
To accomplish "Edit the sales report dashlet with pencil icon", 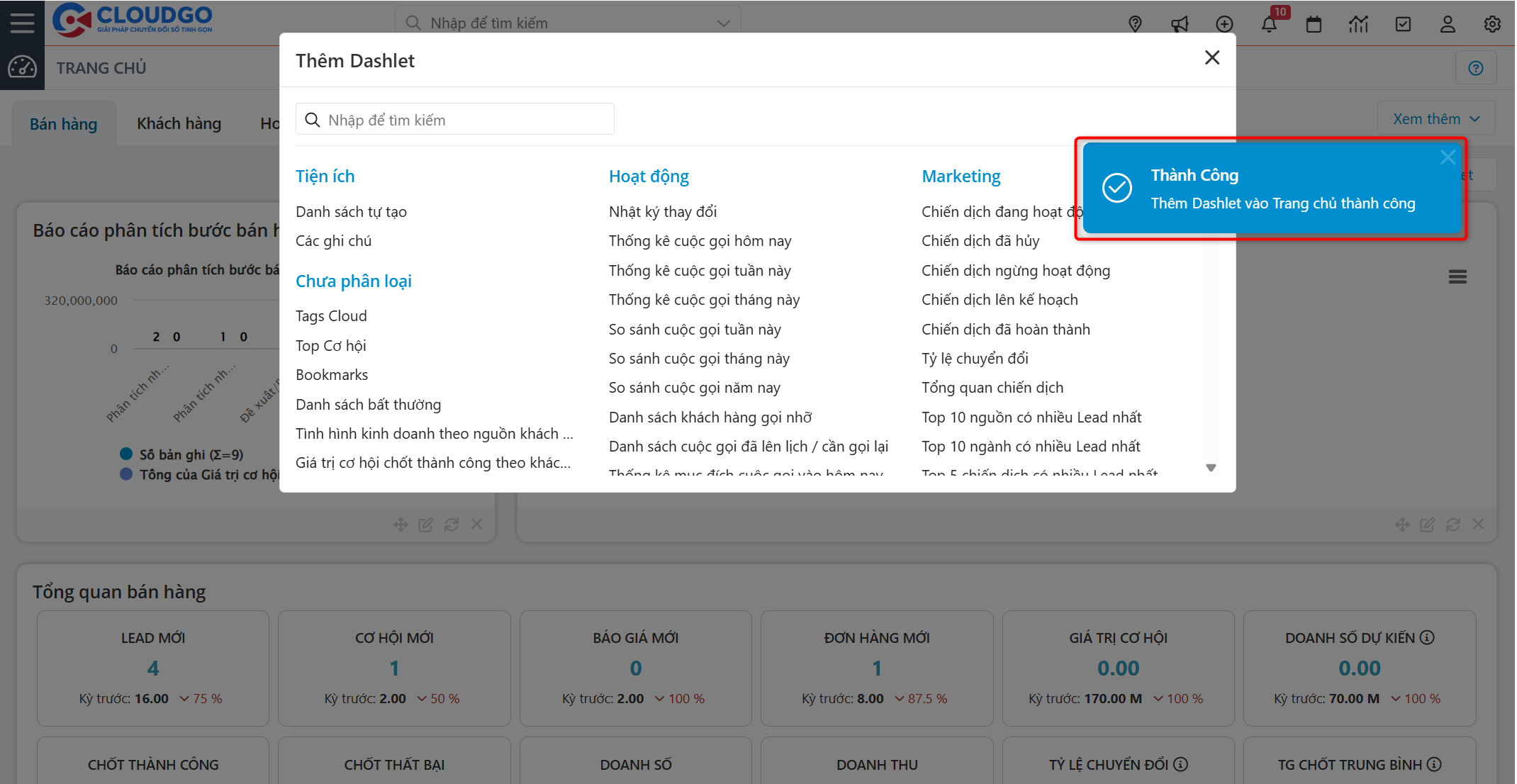I will [425, 524].
